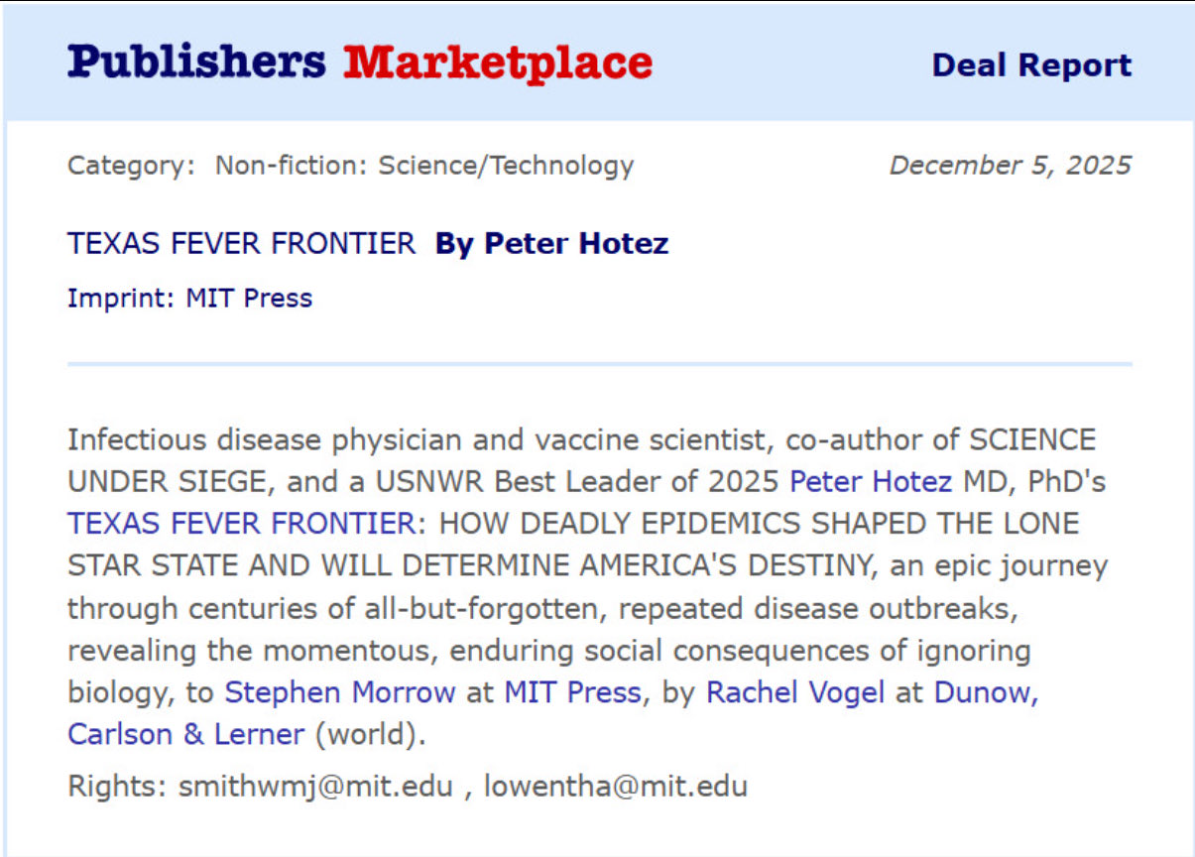Open the "Imprint: MIT Press" line
Screen dimensions: 1195x857
pyautogui.click(x=190, y=298)
